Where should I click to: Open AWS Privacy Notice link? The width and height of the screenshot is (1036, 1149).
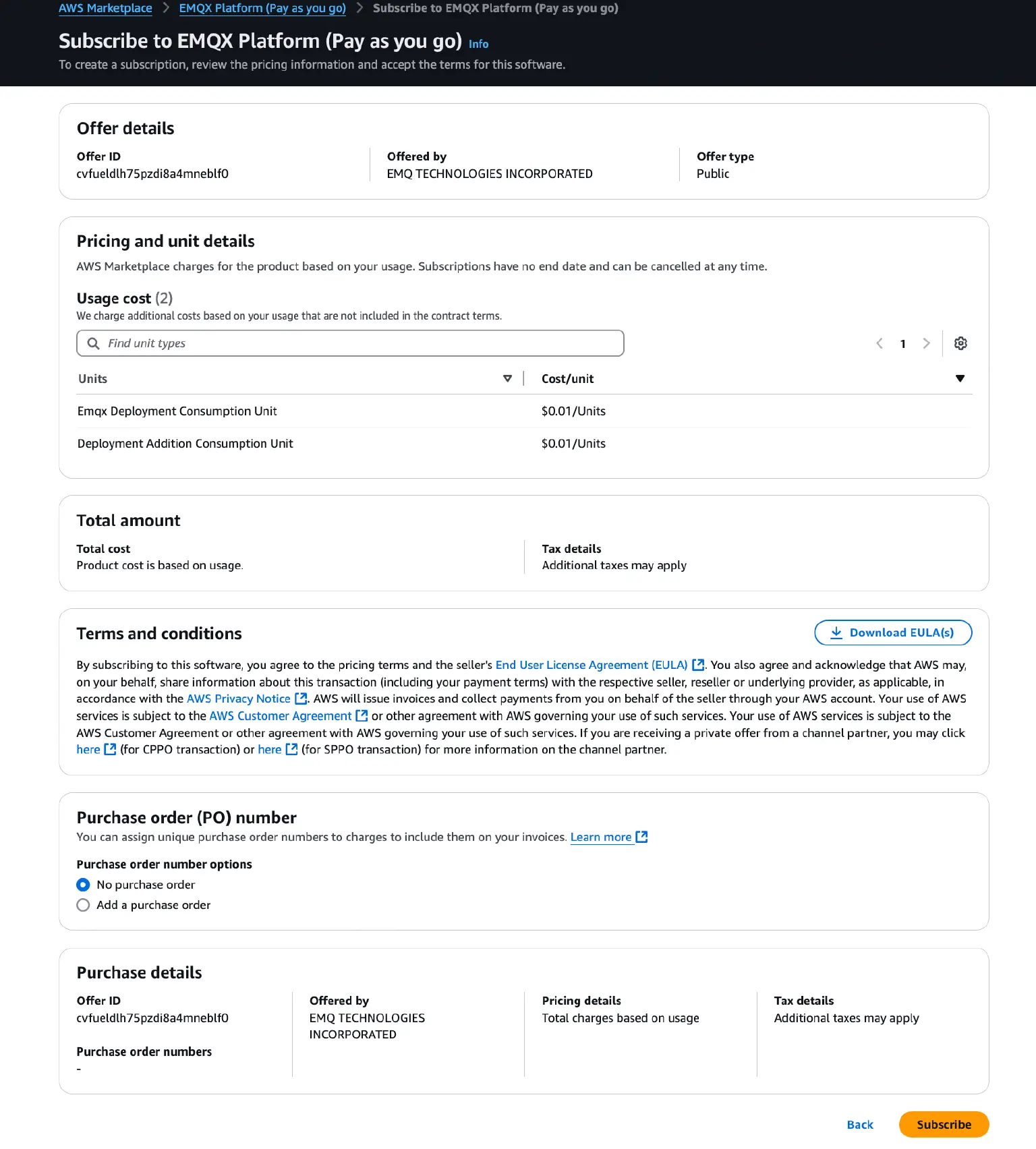tap(239, 699)
